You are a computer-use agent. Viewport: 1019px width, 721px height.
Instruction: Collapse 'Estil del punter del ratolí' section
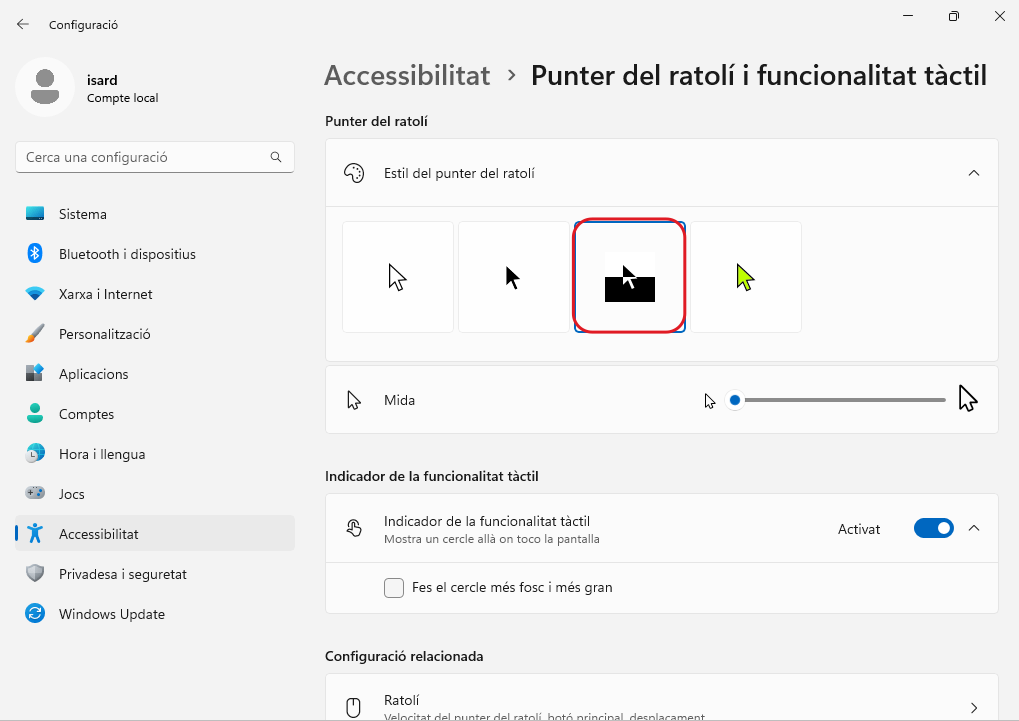tap(973, 173)
